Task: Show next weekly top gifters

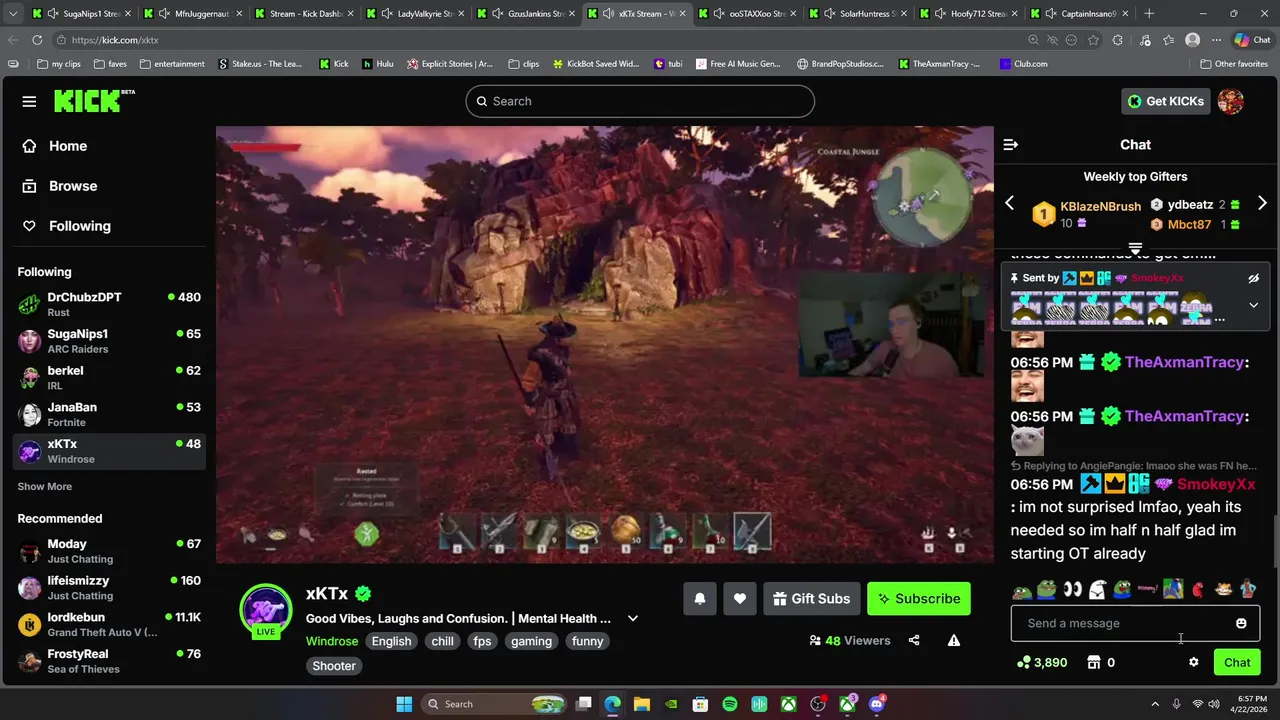Action: pyautogui.click(x=1262, y=203)
